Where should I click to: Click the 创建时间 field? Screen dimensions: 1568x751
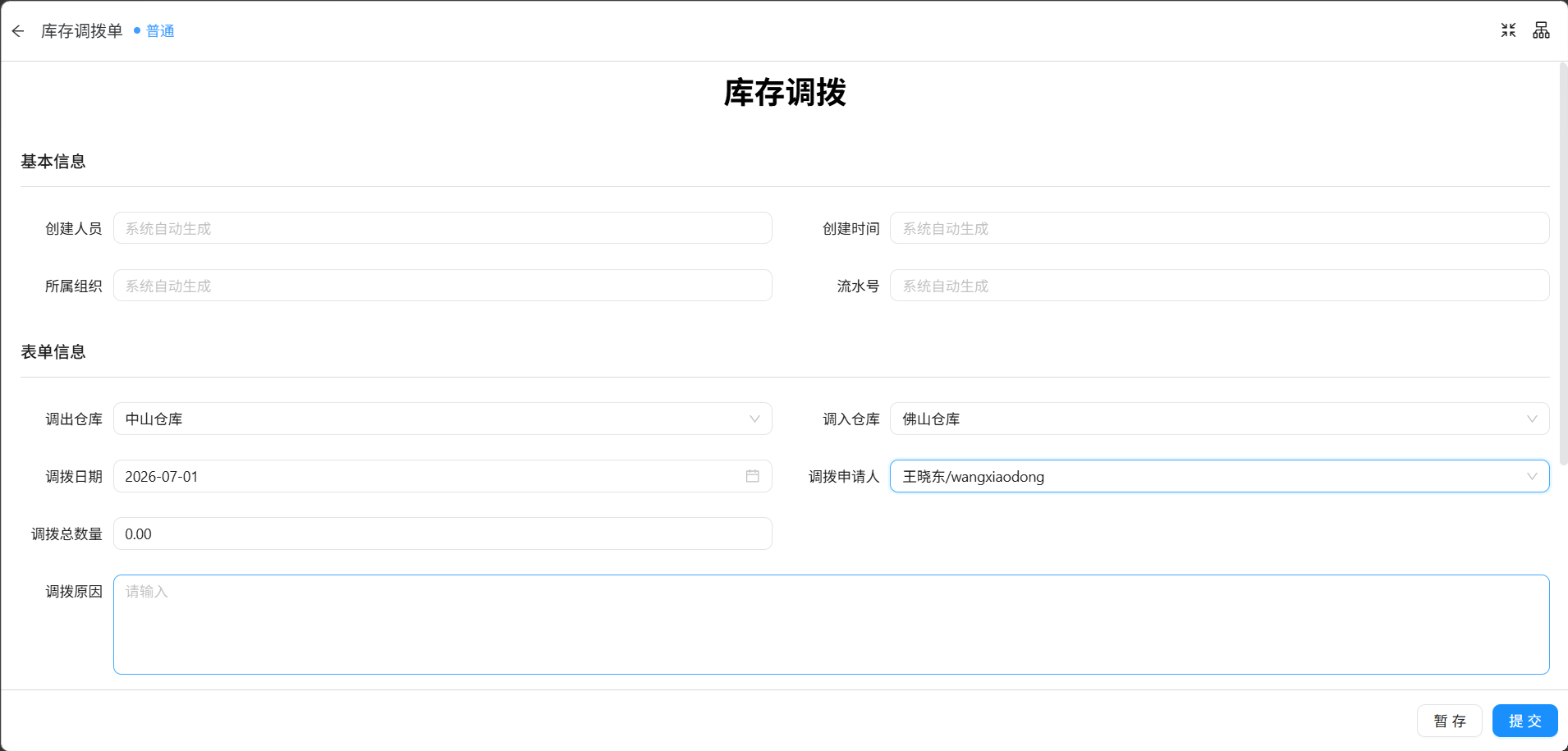(x=1220, y=228)
